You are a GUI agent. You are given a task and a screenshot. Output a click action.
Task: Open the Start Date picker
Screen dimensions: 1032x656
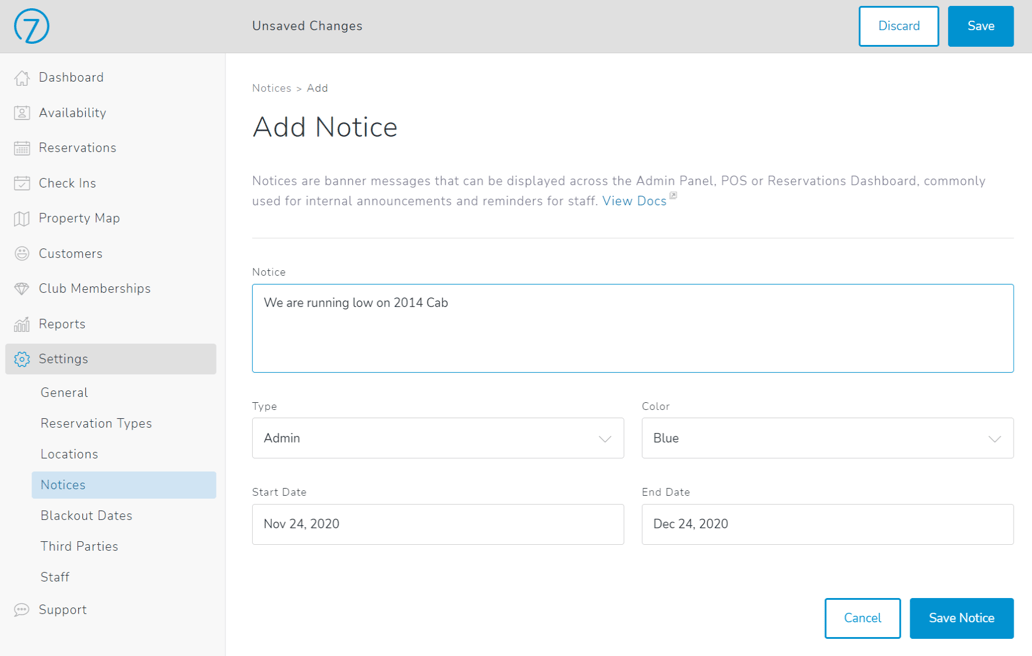pos(437,524)
